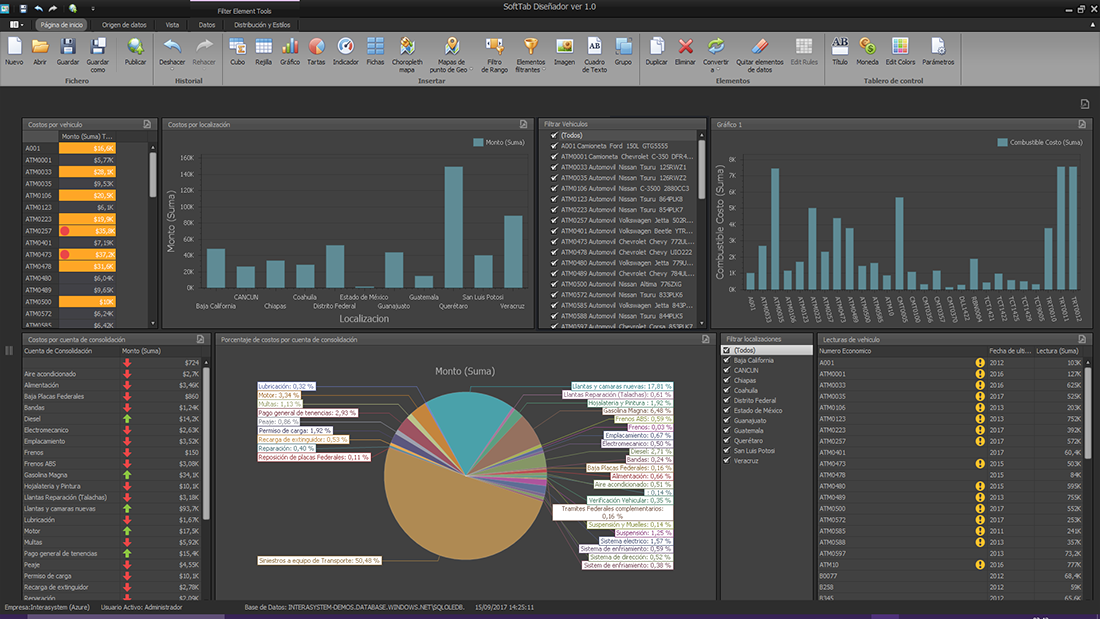Add a Tartas pie chart
Viewport: 1100px width, 619px height.
click(316, 52)
